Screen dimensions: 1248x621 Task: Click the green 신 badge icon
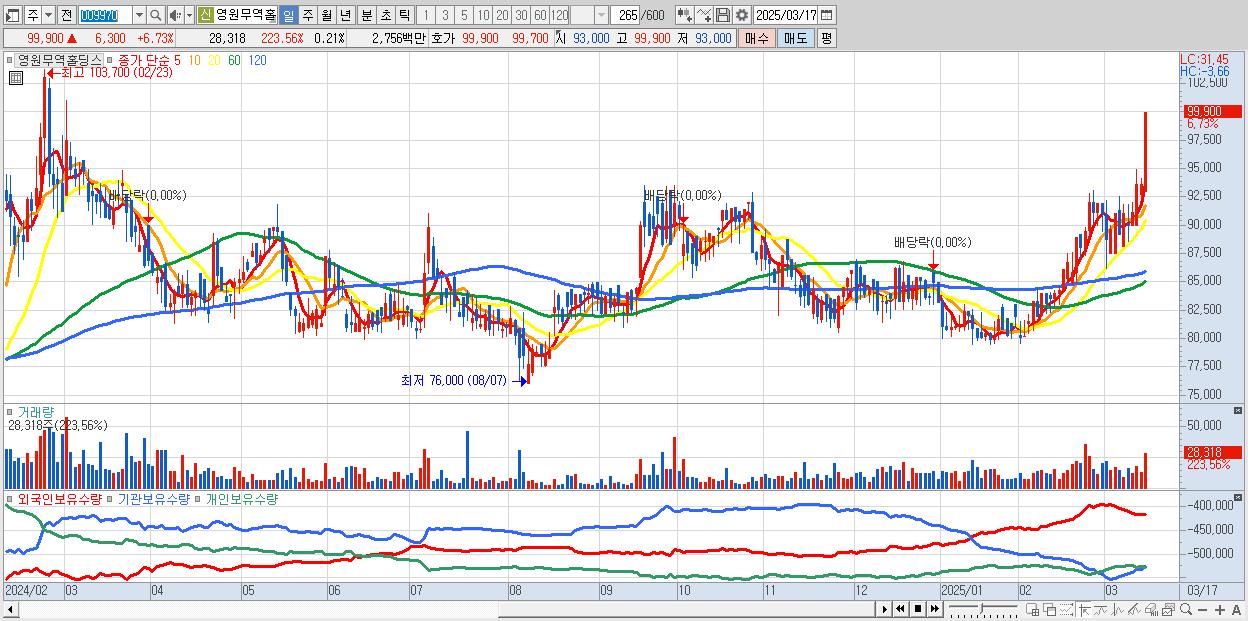tap(205, 15)
